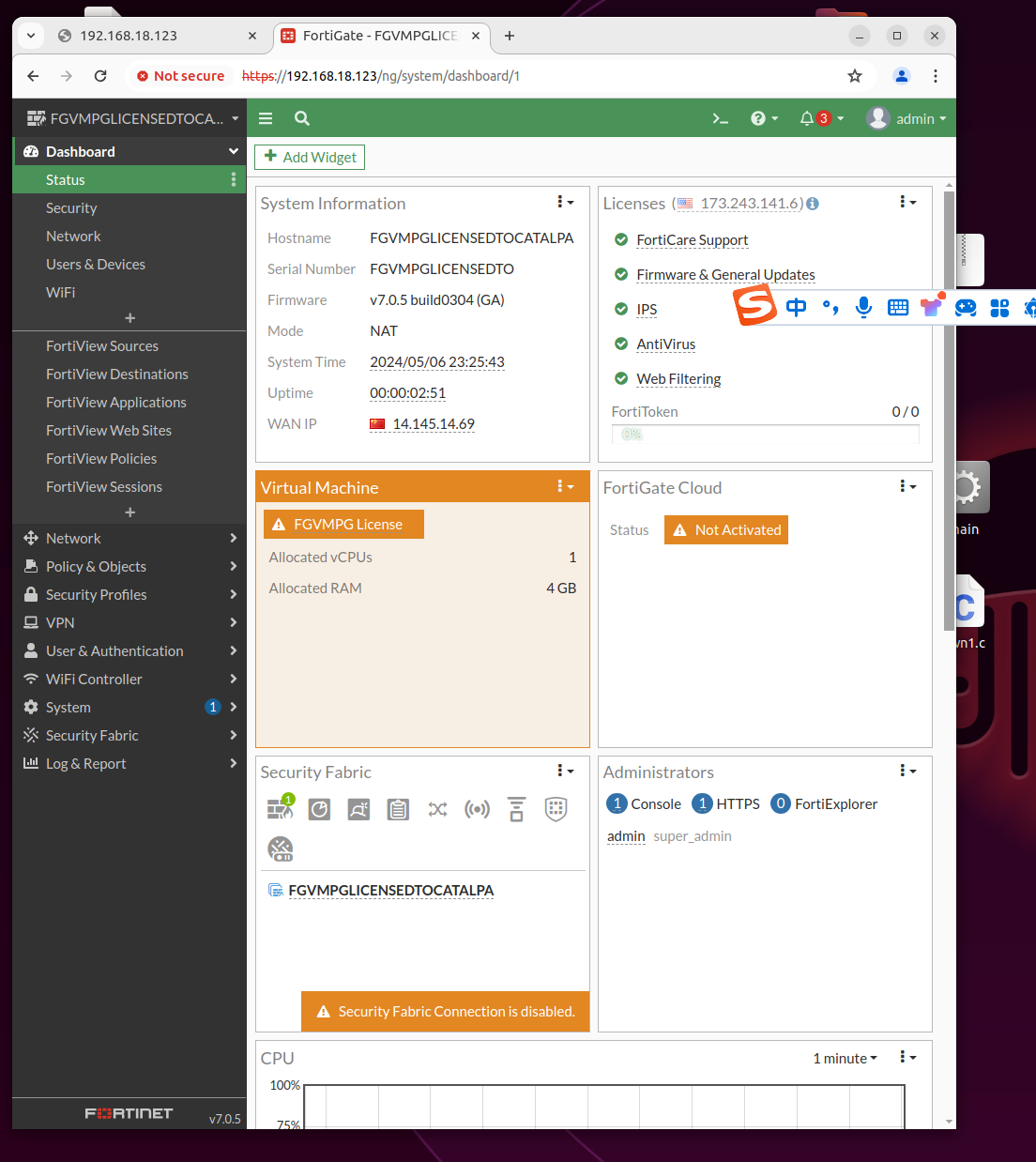Open FortiView Web Sites

coord(109,430)
